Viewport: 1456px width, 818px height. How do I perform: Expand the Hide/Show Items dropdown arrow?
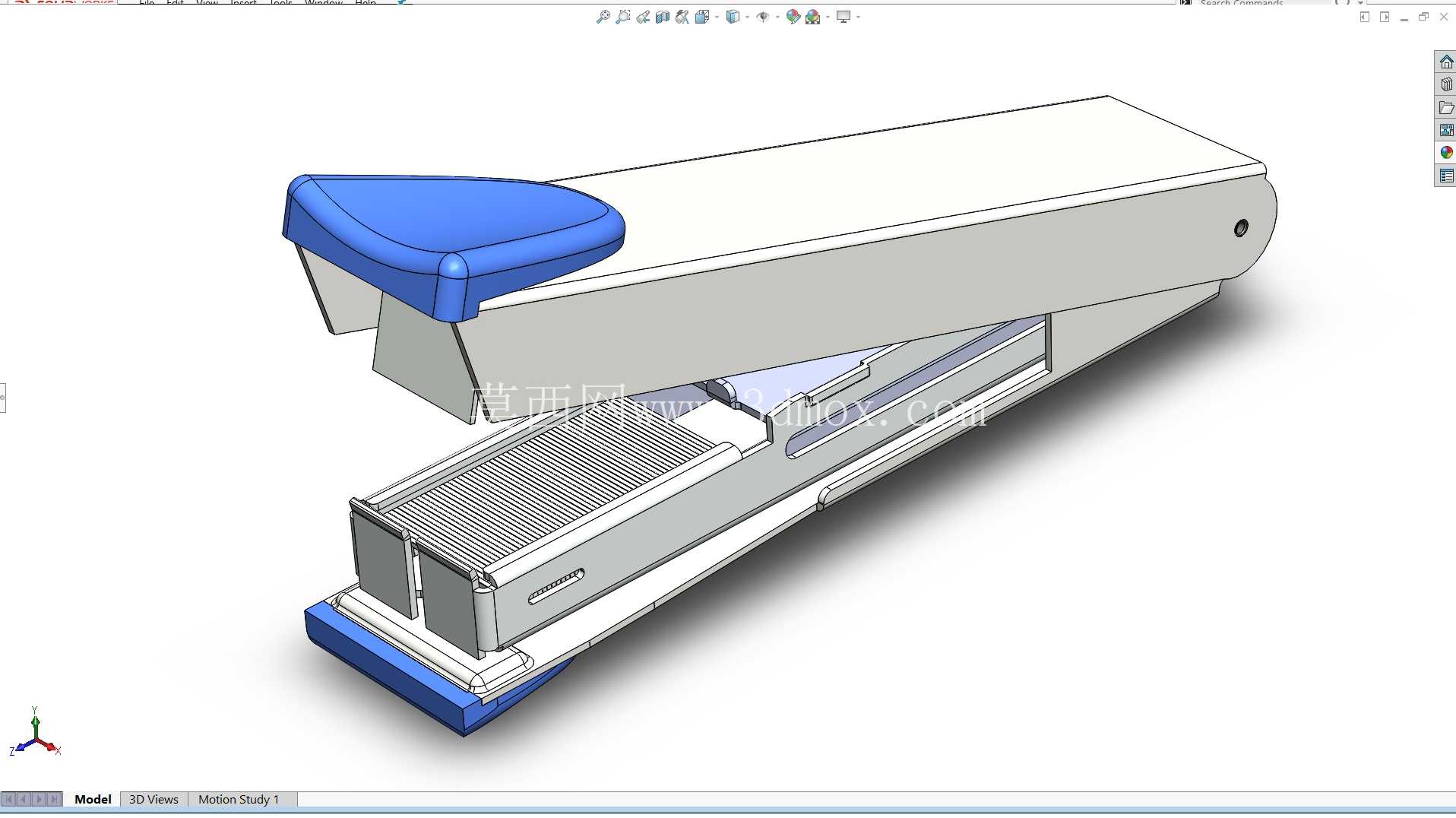pyautogui.click(x=777, y=17)
